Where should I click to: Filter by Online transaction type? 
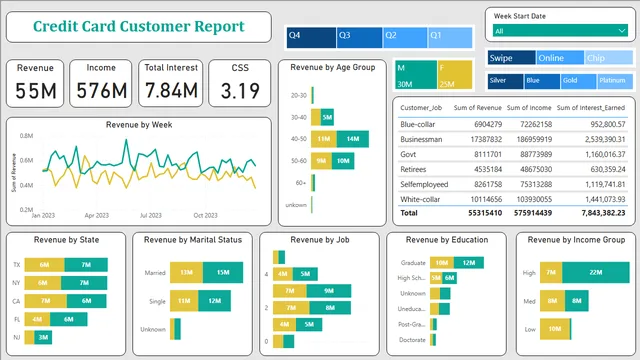pos(560,58)
